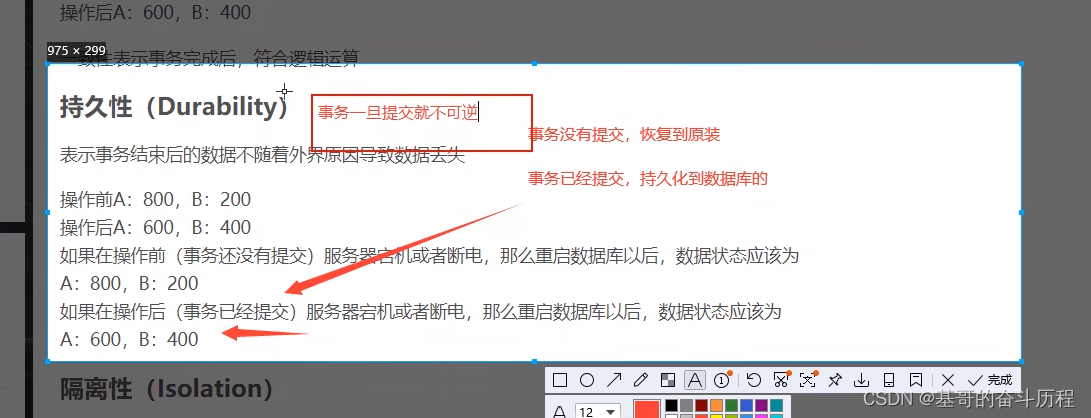Image resolution: width=1091 pixels, height=418 pixels.
Task: Send the screenshot to phone
Action: point(889,380)
